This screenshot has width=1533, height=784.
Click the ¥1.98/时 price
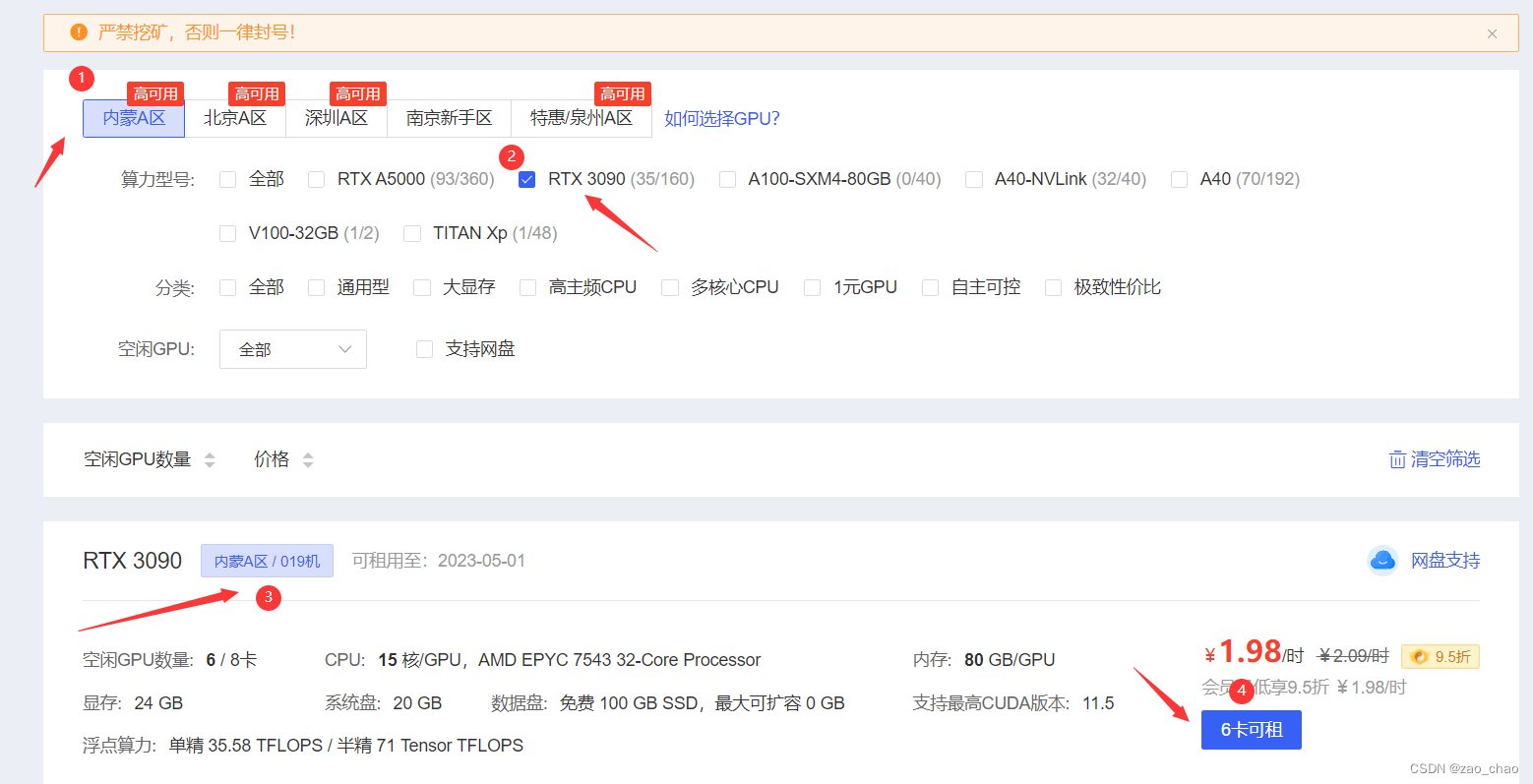pyautogui.click(x=1255, y=653)
